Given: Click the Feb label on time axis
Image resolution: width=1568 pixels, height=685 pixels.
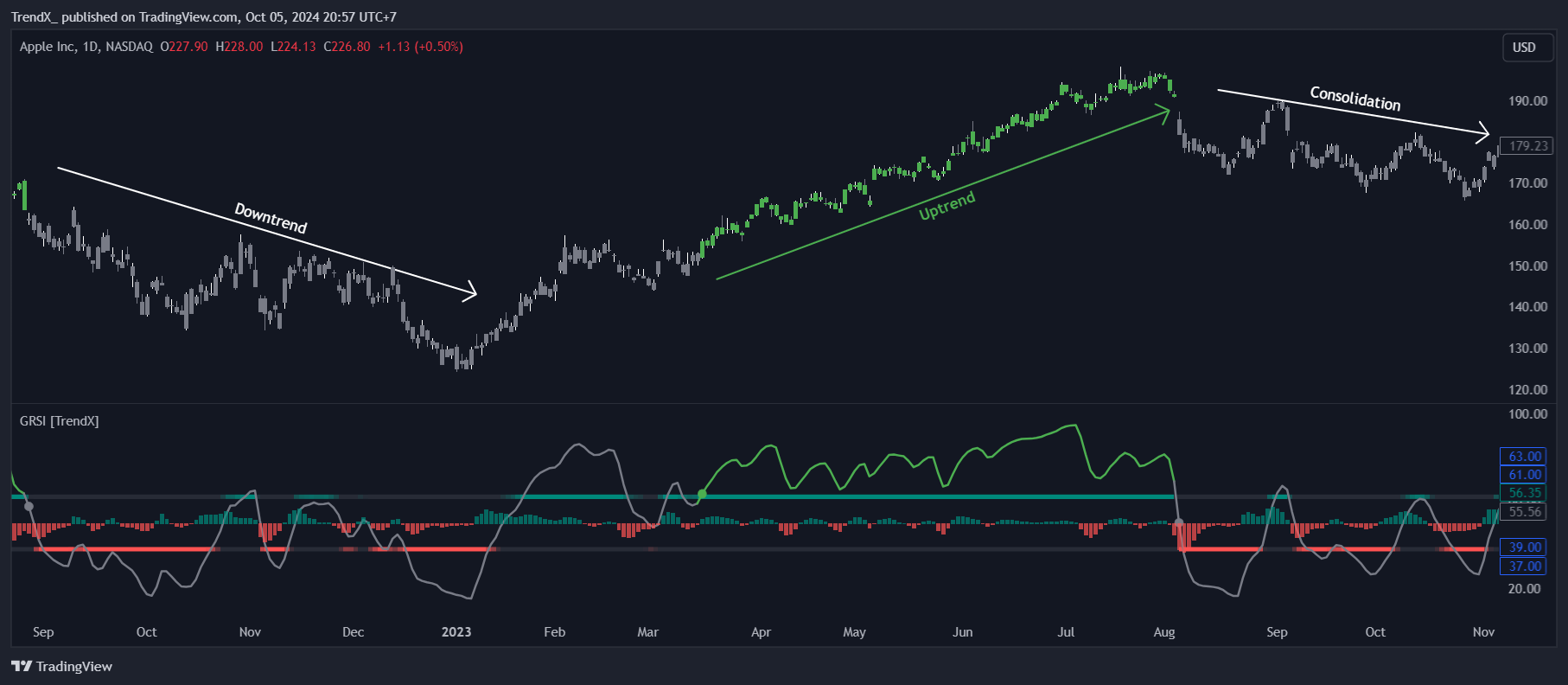Looking at the screenshot, I should click(x=555, y=631).
